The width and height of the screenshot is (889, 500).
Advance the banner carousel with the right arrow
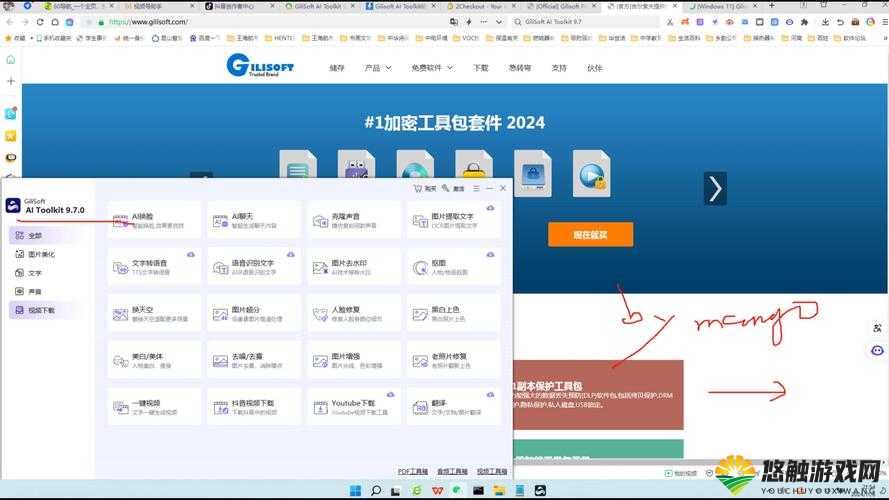pos(715,189)
